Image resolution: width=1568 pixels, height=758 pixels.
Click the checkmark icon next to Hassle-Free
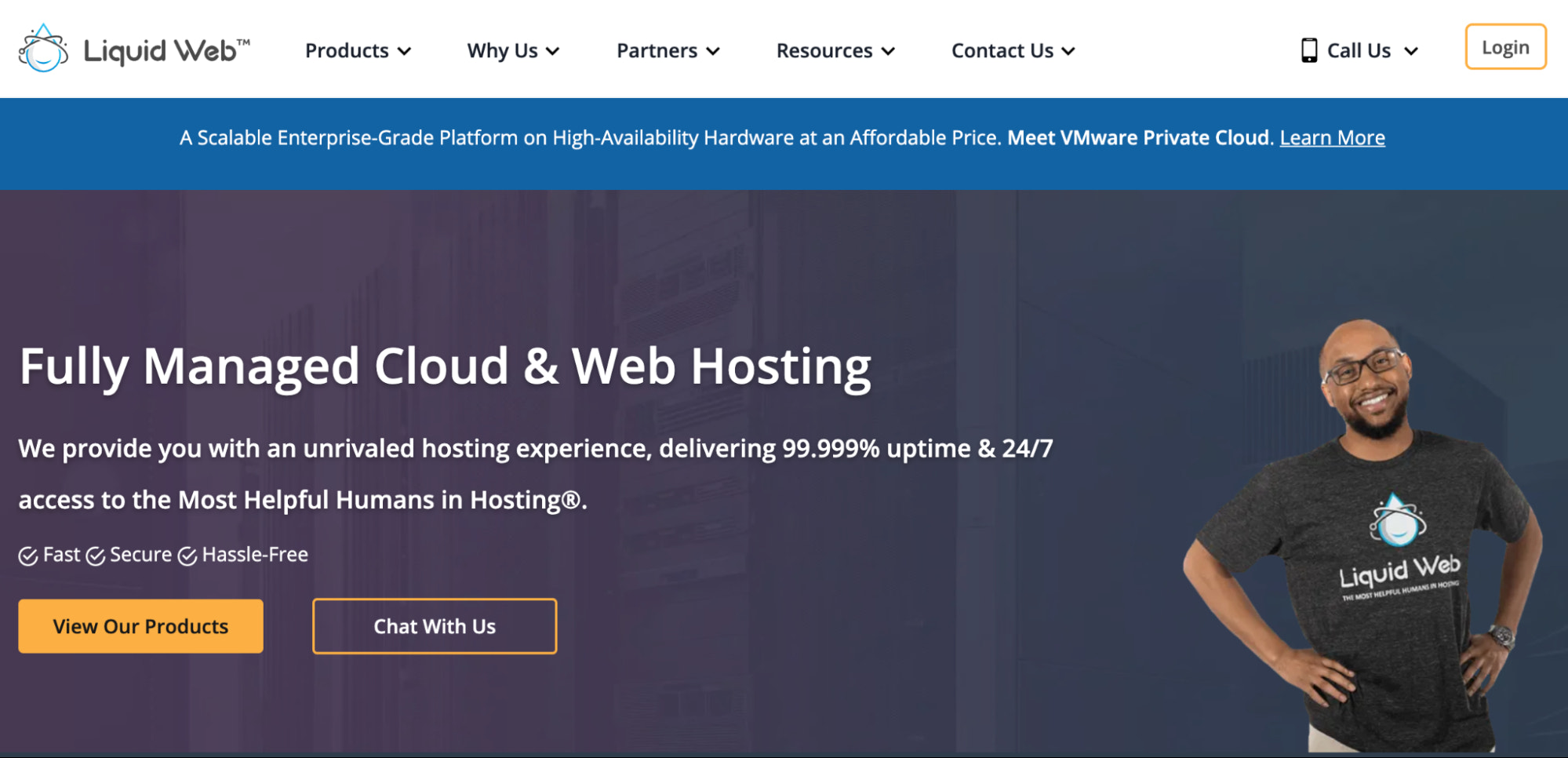(x=187, y=556)
